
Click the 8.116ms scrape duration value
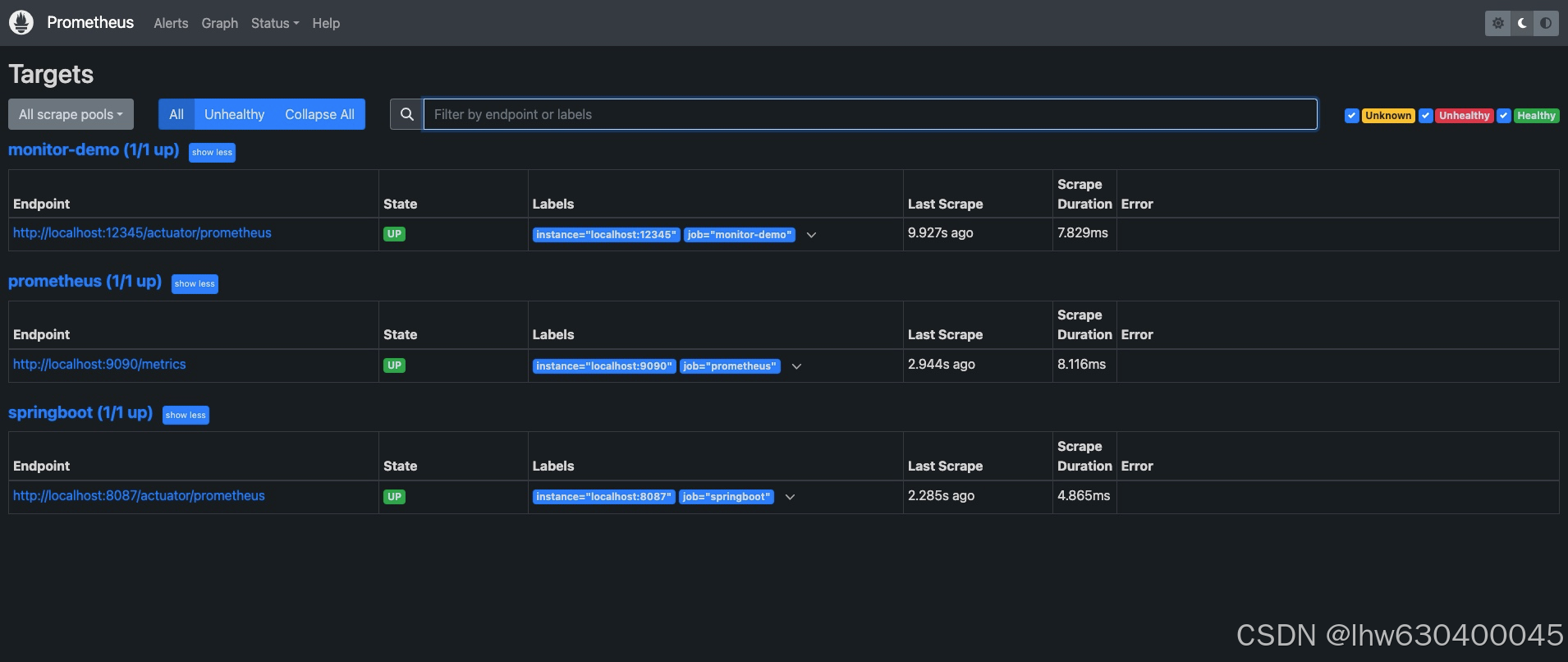pos(1081,365)
